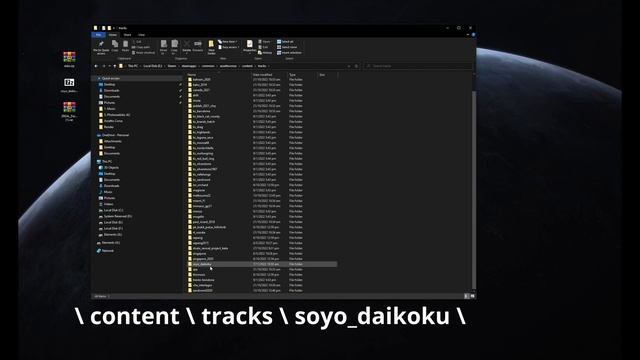Refresh the folder view

tap(356, 66)
